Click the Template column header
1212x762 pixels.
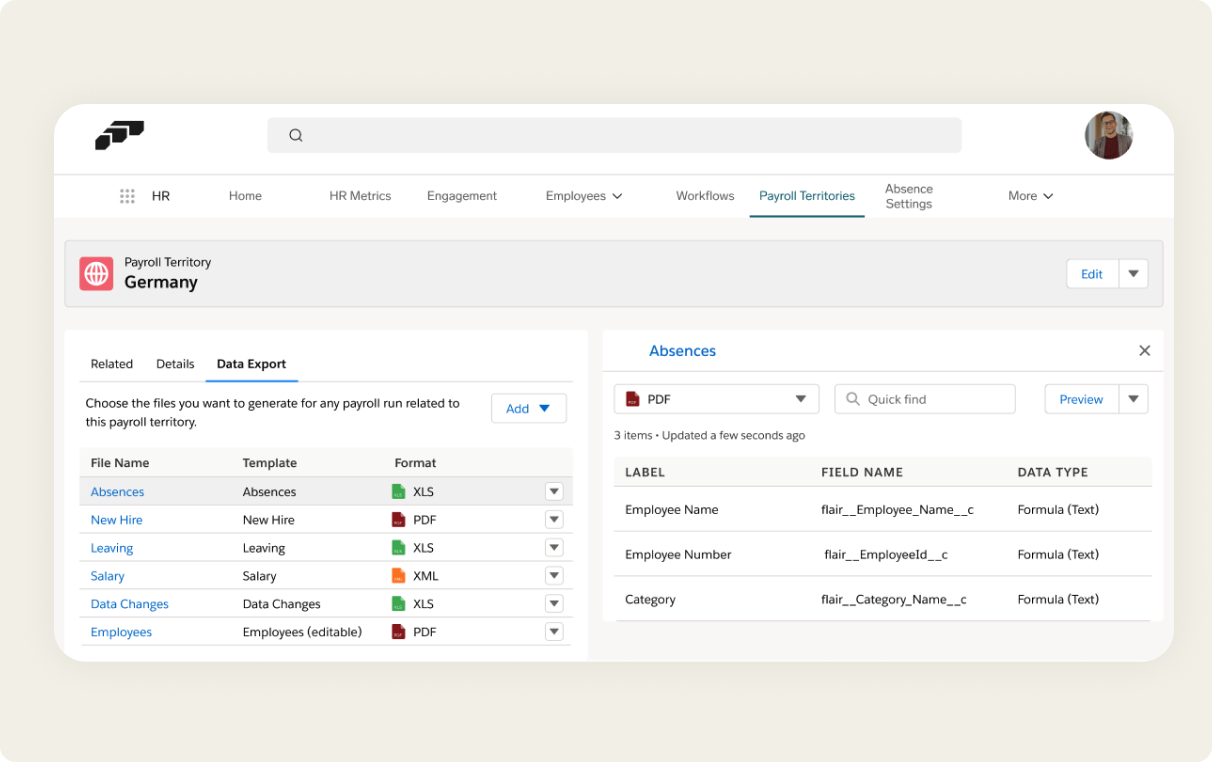pos(270,463)
